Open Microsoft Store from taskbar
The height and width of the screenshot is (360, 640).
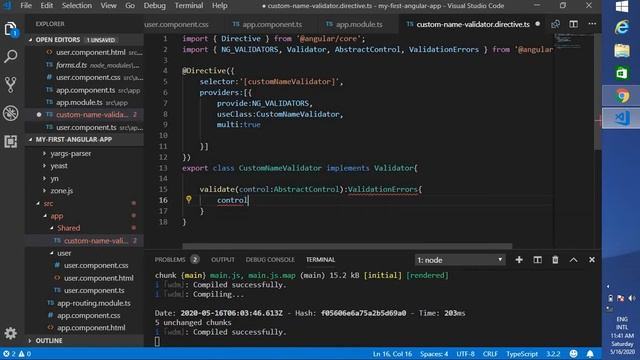(x=622, y=73)
